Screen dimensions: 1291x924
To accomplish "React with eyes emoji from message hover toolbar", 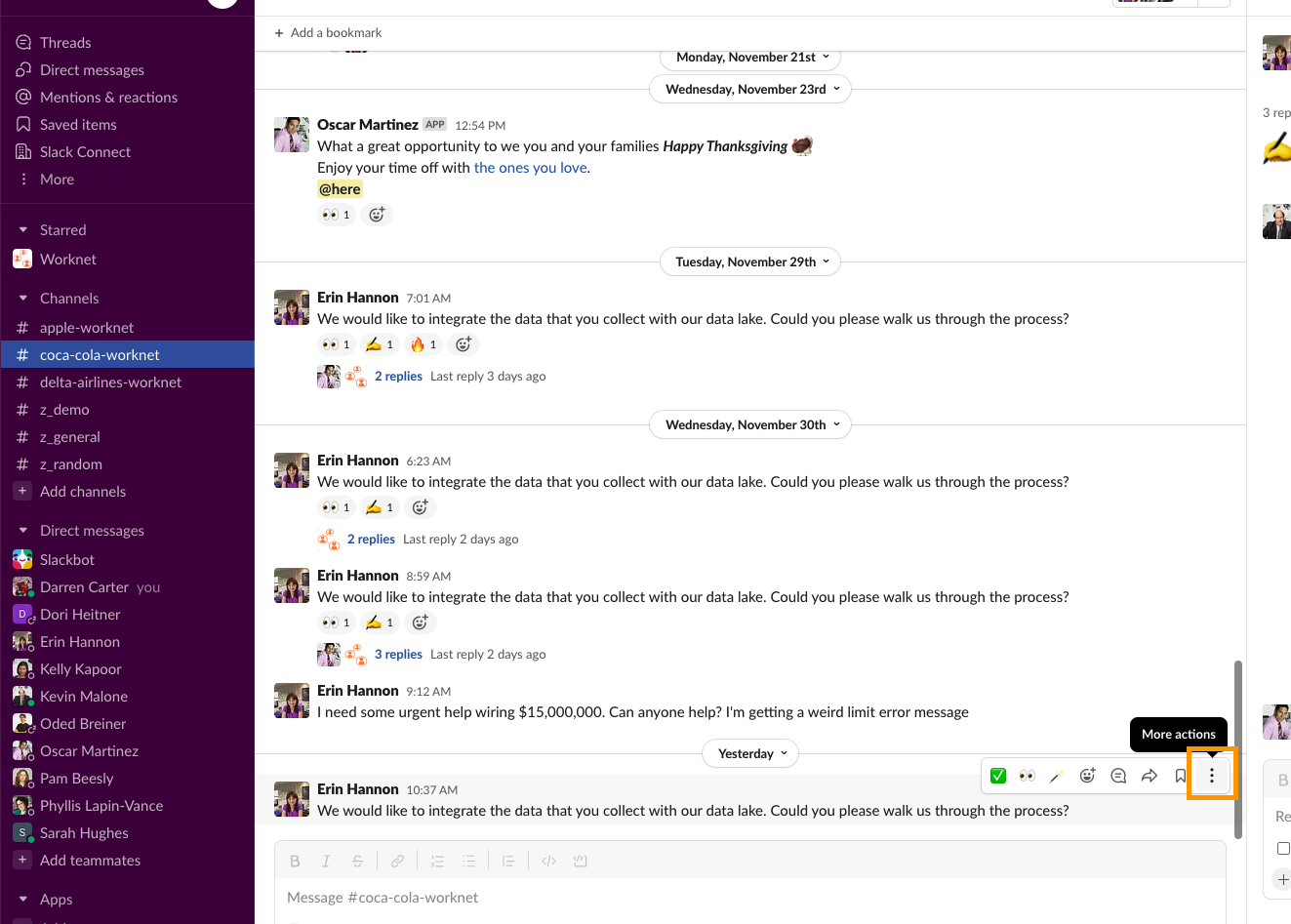I will coord(1028,776).
